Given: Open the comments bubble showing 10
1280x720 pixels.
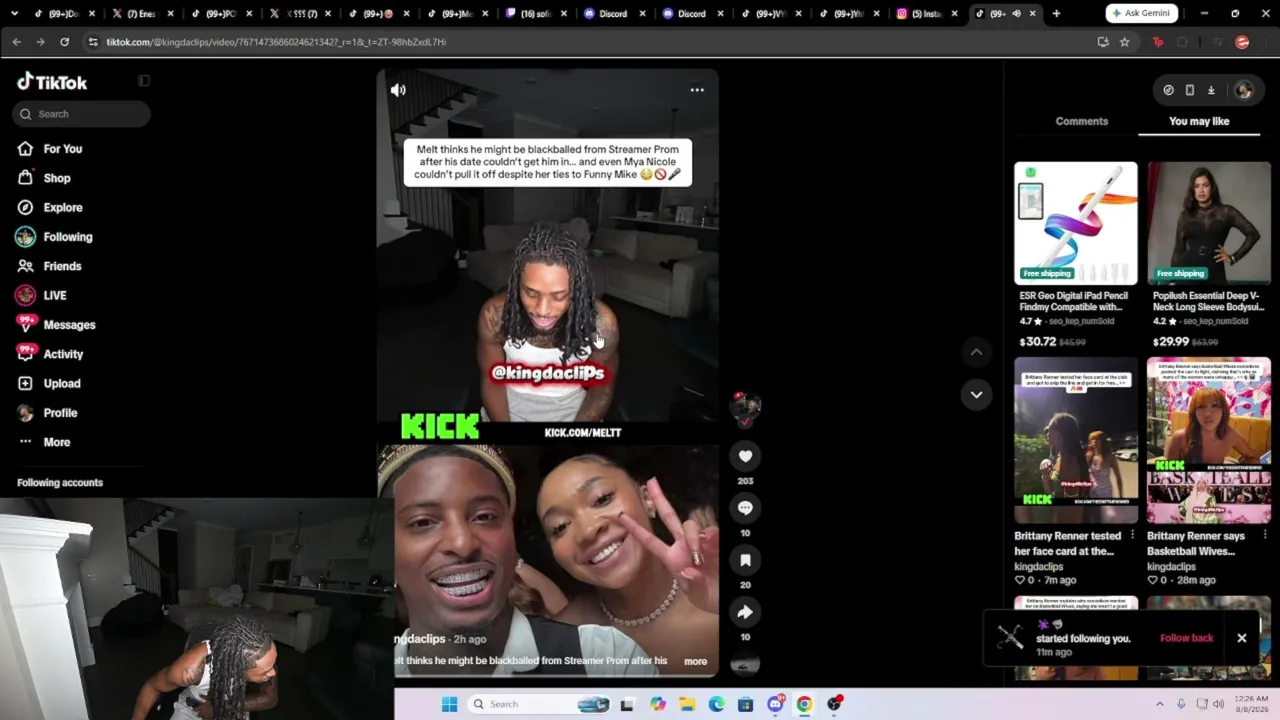Looking at the screenshot, I should point(745,508).
